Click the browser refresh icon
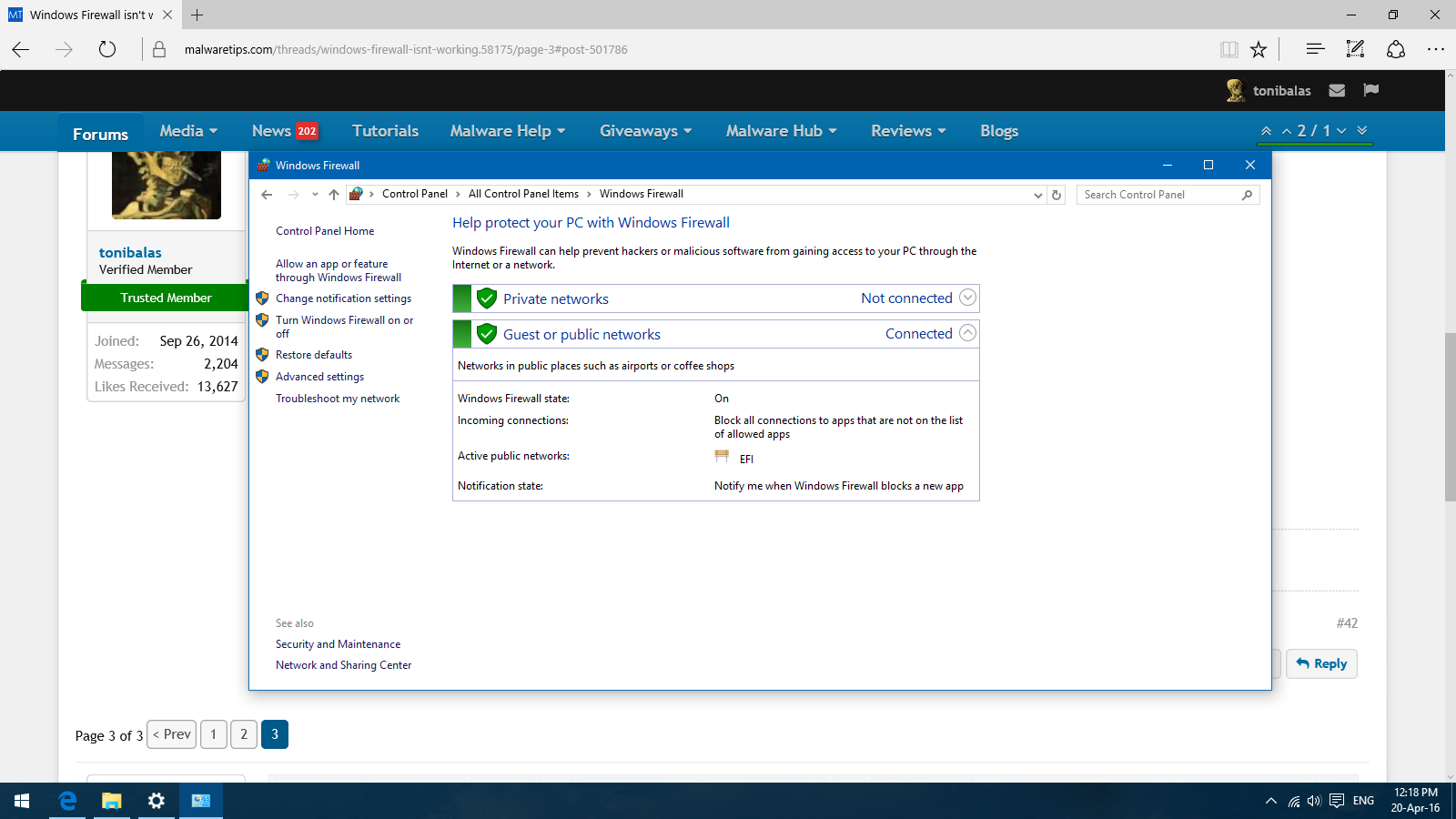Image resolution: width=1456 pixels, height=819 pixels. [107, 49]
